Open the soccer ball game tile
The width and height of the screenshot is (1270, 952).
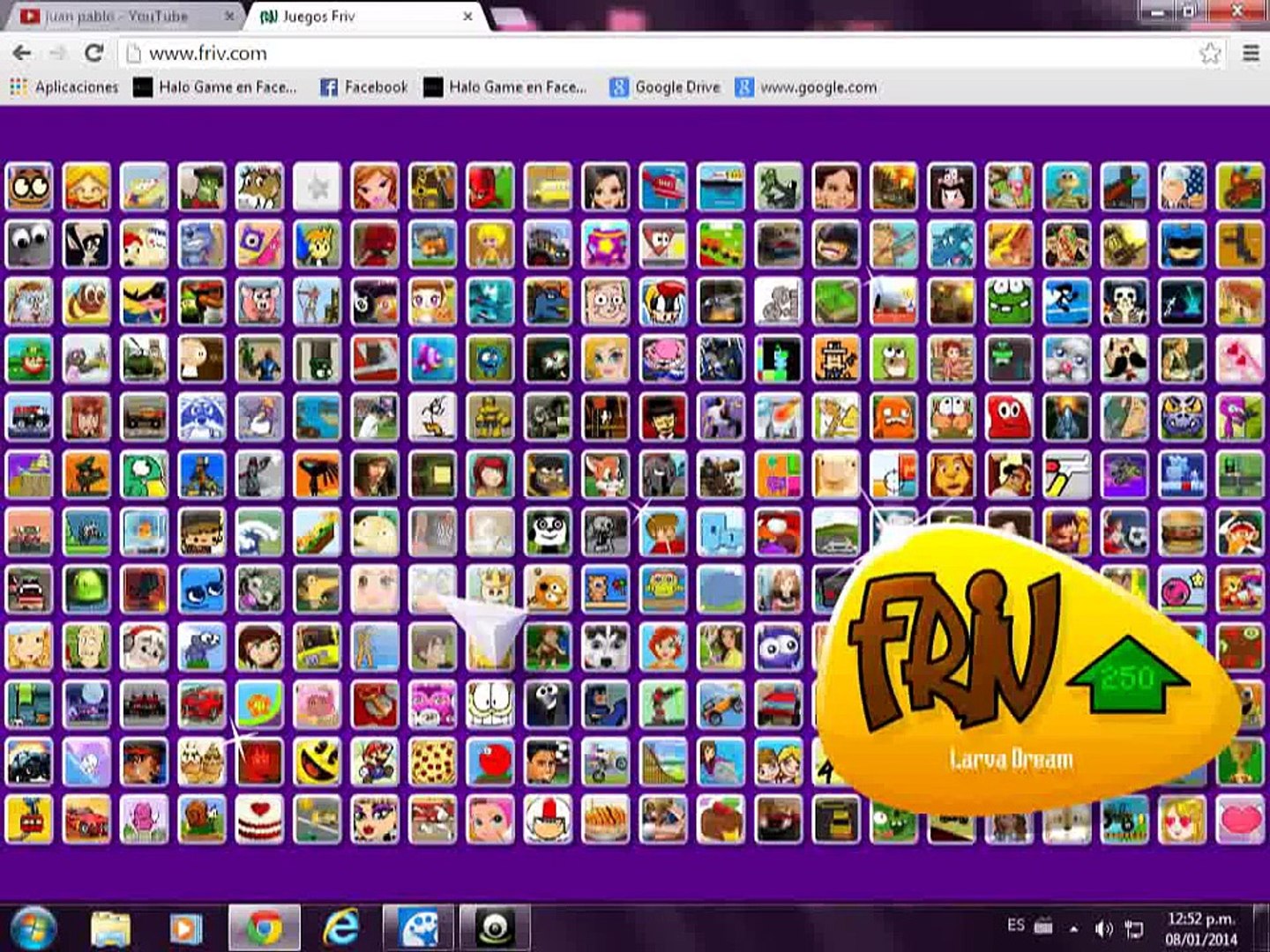[1124, 532]
